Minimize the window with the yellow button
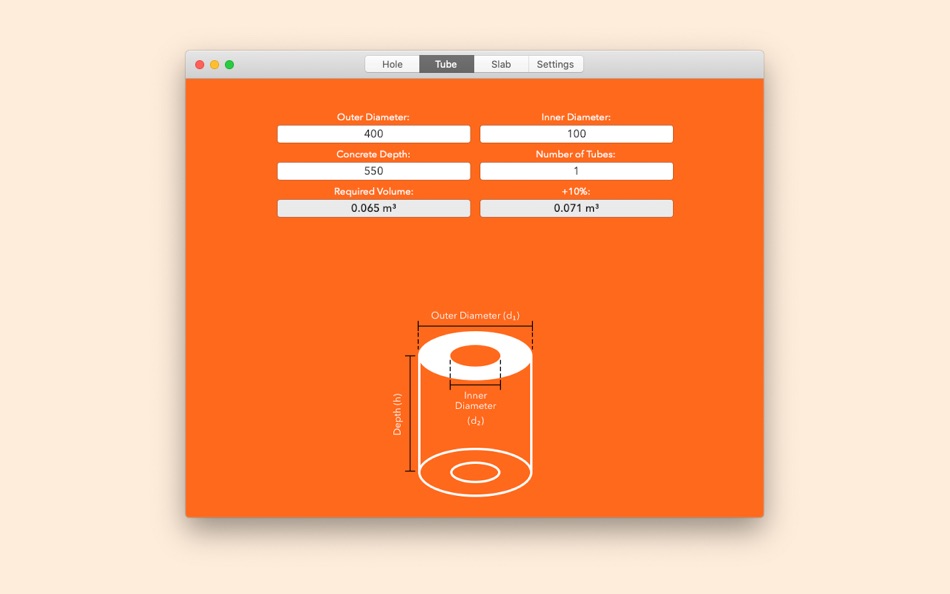Viewport: 950px width, 594px height. (214, 64)
